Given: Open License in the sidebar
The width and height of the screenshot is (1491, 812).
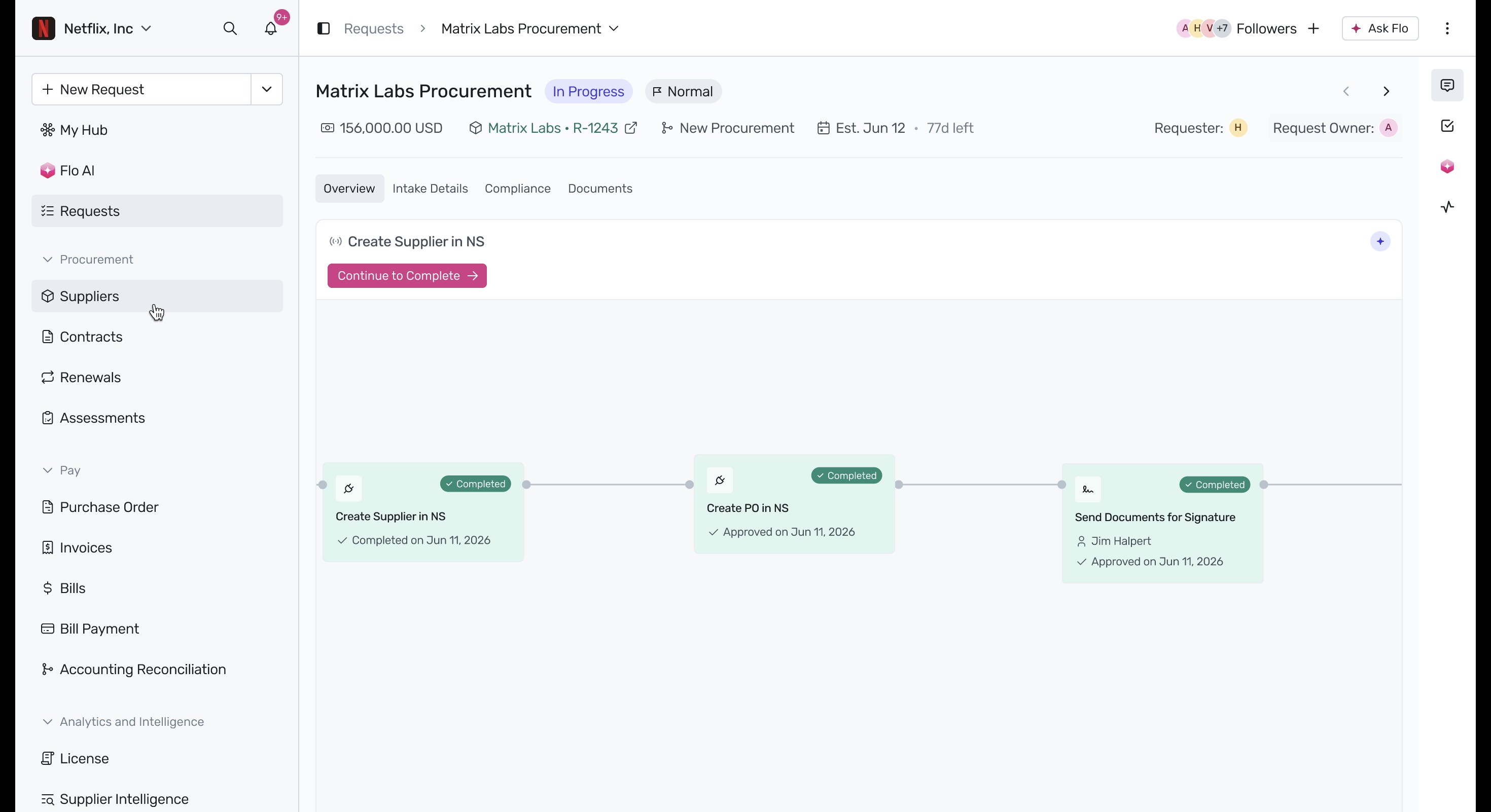Looking at the screenshot, I should [x=157, y=758].
